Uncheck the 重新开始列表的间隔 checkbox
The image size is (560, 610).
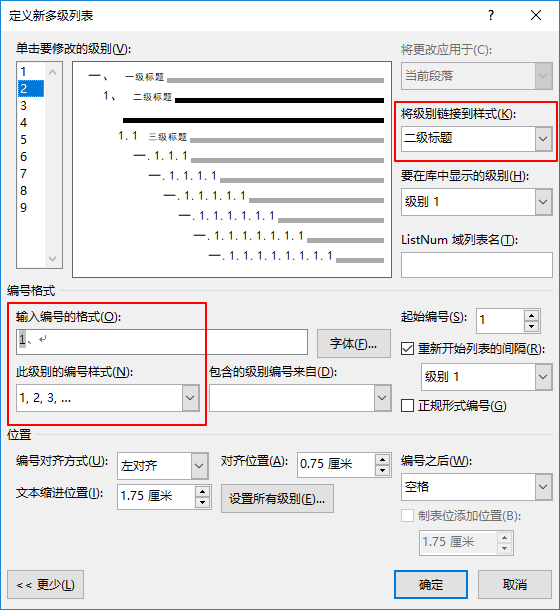[x=407, y=349]
